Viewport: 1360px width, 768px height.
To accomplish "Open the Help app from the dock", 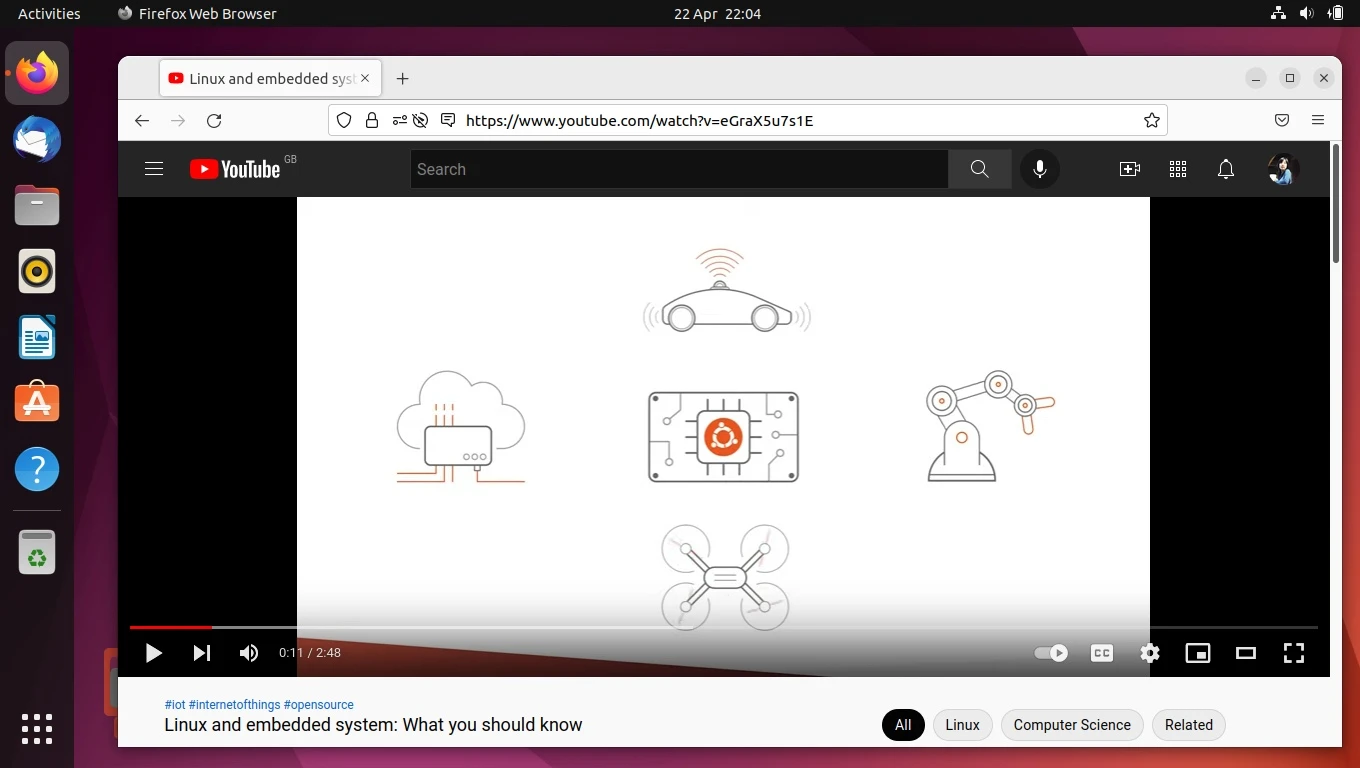I will coord(37,469).
